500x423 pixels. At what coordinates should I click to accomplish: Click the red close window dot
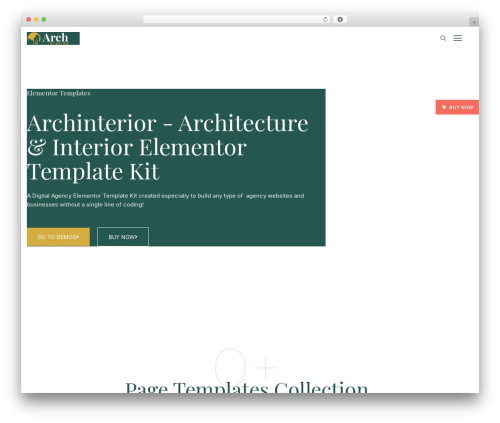pos(29,20)
